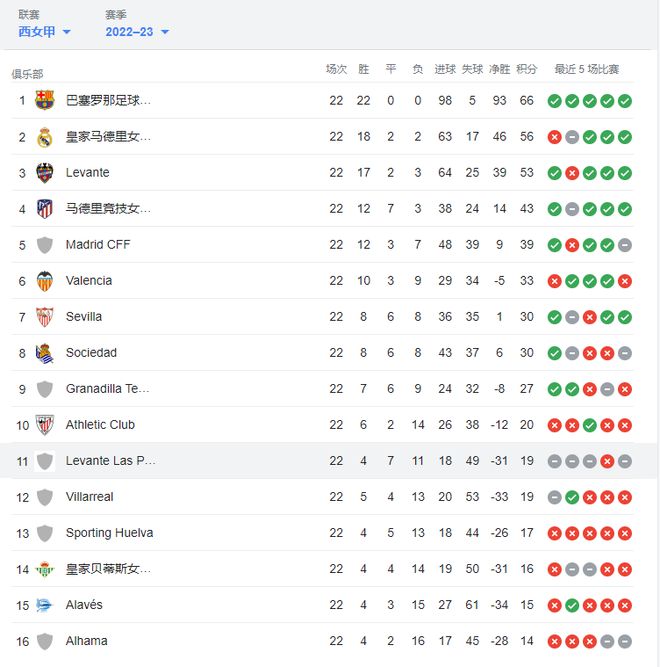Click the 积分 points column header
Viewport: 660px width, 667px height.
coord(526,69)
